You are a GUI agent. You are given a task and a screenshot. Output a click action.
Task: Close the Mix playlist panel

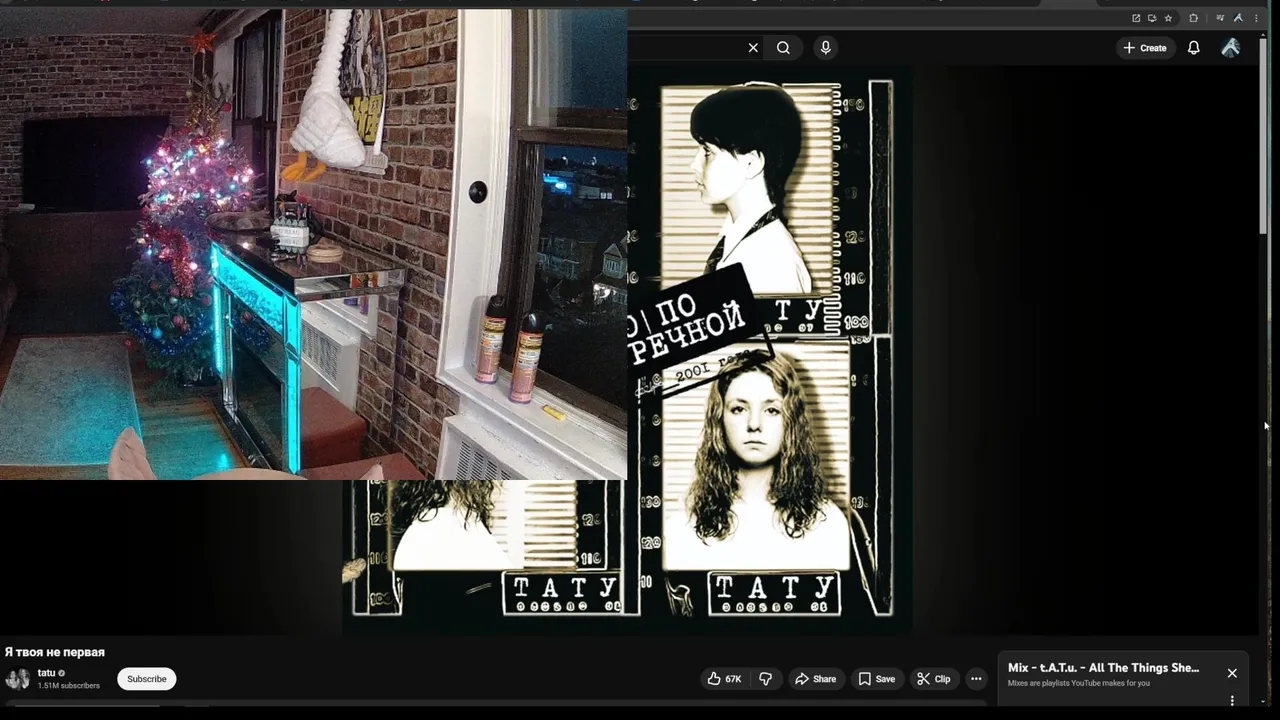(1232, 673)
